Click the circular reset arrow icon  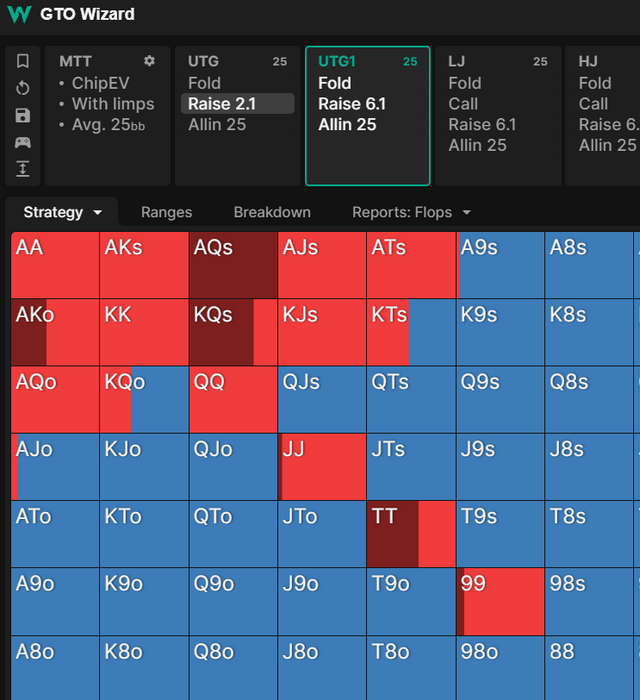23,88
